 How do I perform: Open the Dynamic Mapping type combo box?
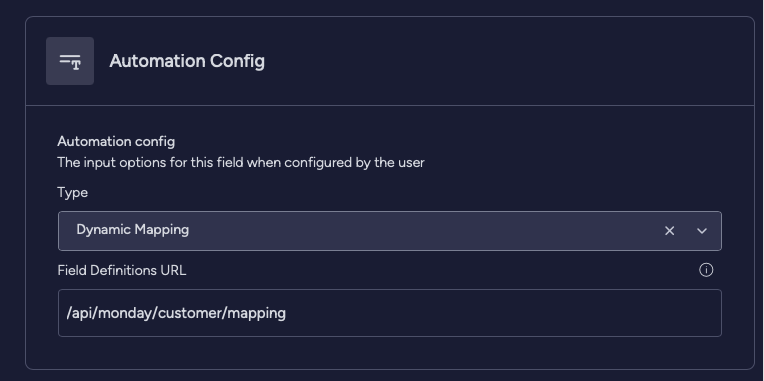pyautogui.click(x=390, y=231)
